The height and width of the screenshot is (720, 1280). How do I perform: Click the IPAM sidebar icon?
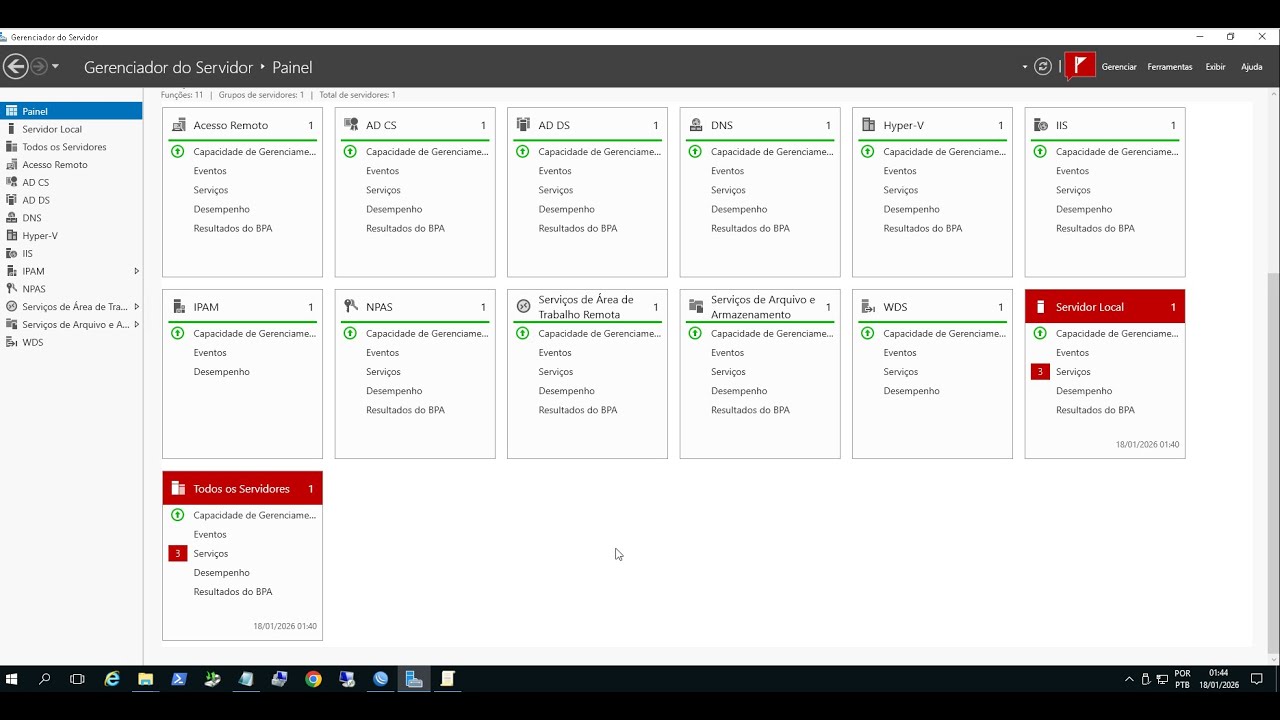pyautogui.click(x=12, y=271)
